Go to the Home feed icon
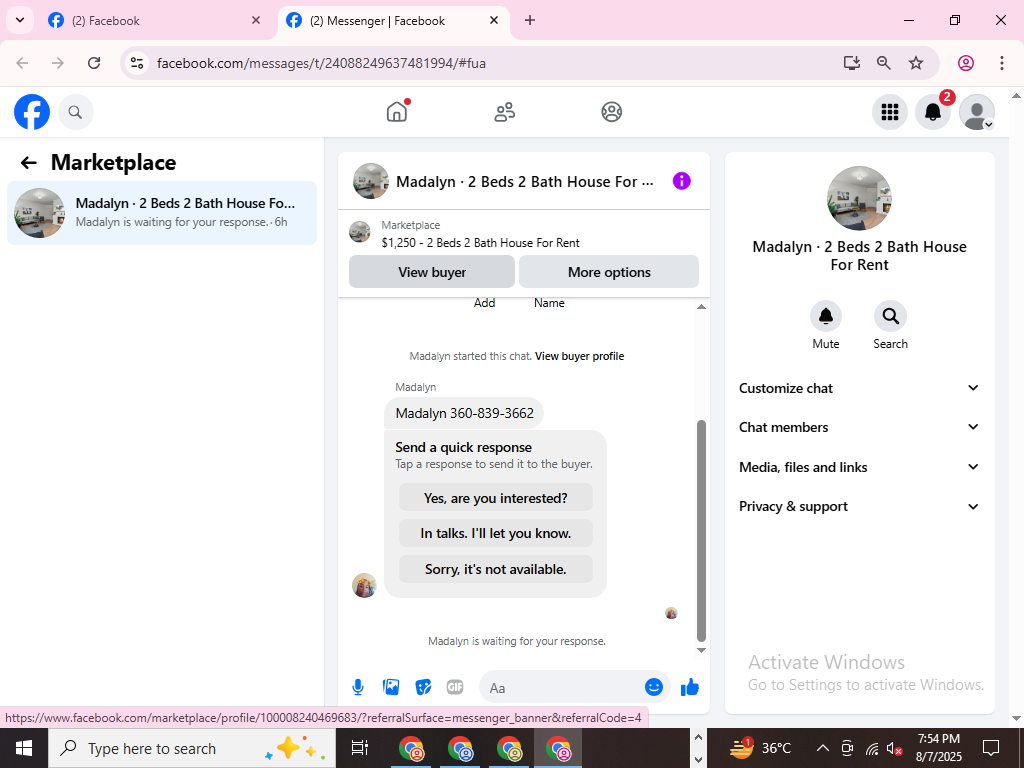Image resolution: width=1024 pixels, height=768 pixels. [x=397, y=112]
